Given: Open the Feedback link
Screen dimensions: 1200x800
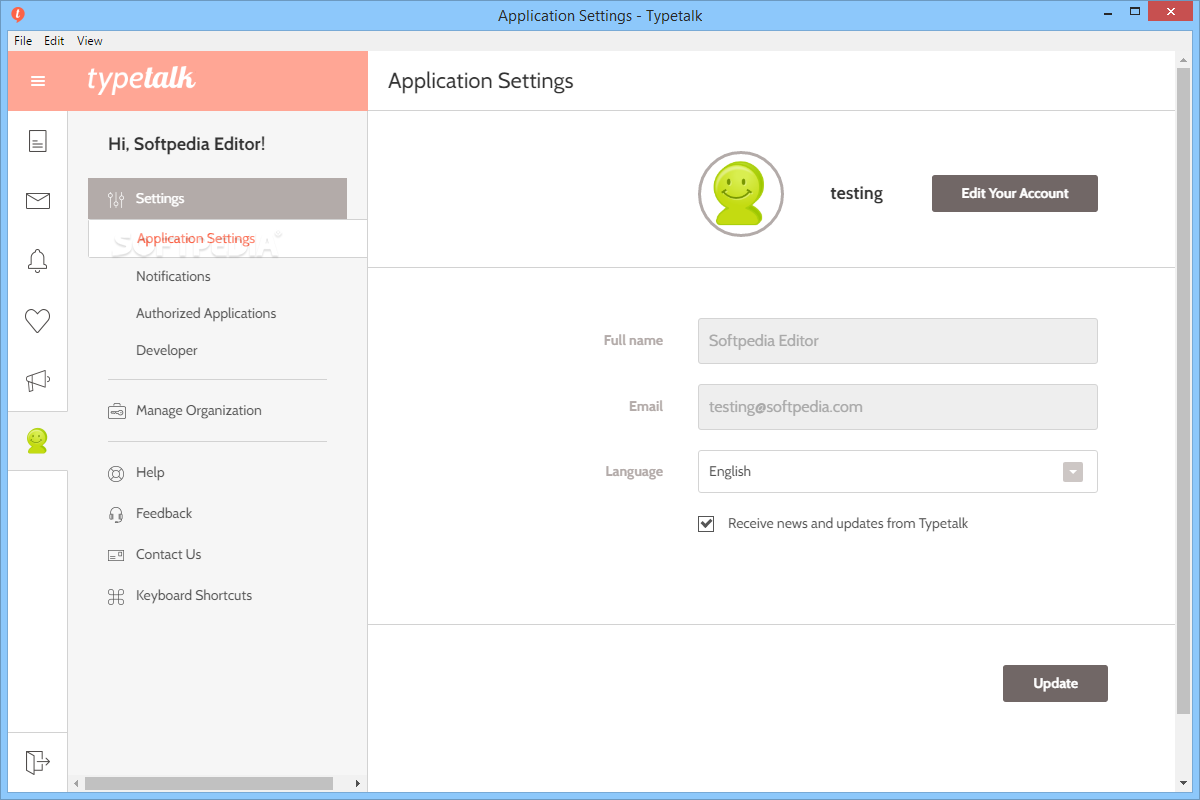Looking at the screenshot, I should tap(164, 513).
